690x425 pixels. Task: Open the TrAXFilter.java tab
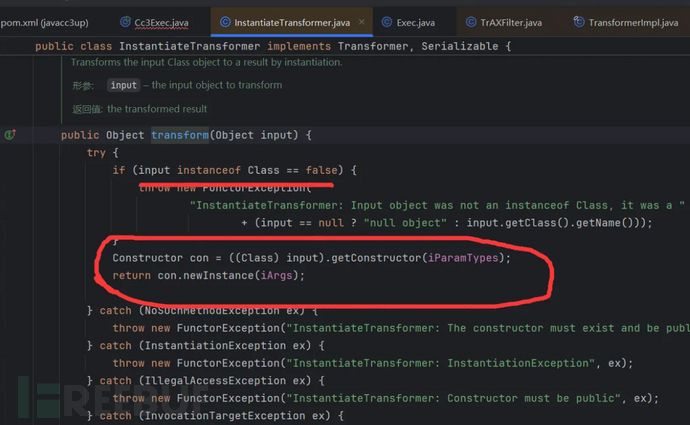pos(511,21)
